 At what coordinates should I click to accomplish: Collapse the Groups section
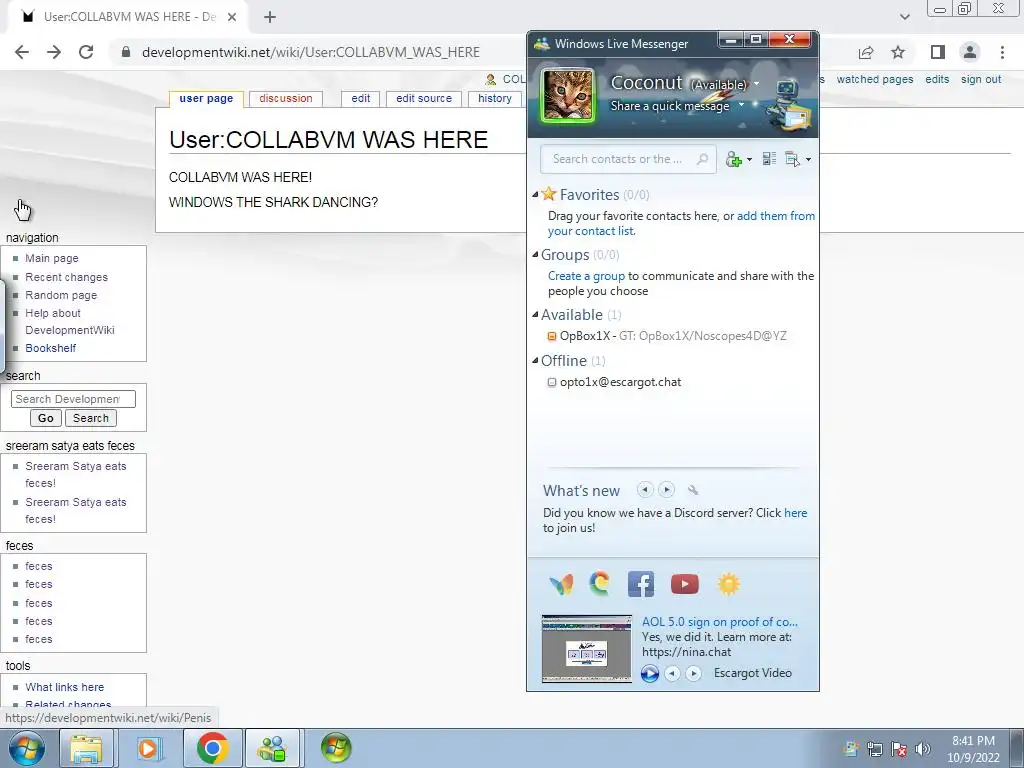(536, 255)
